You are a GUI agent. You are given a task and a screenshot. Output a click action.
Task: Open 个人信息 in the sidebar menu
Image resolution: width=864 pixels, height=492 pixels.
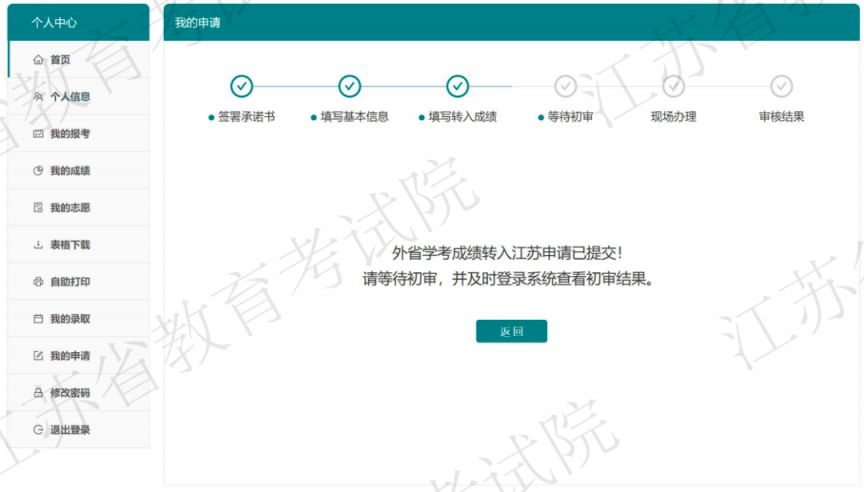[x=78, y=96]
